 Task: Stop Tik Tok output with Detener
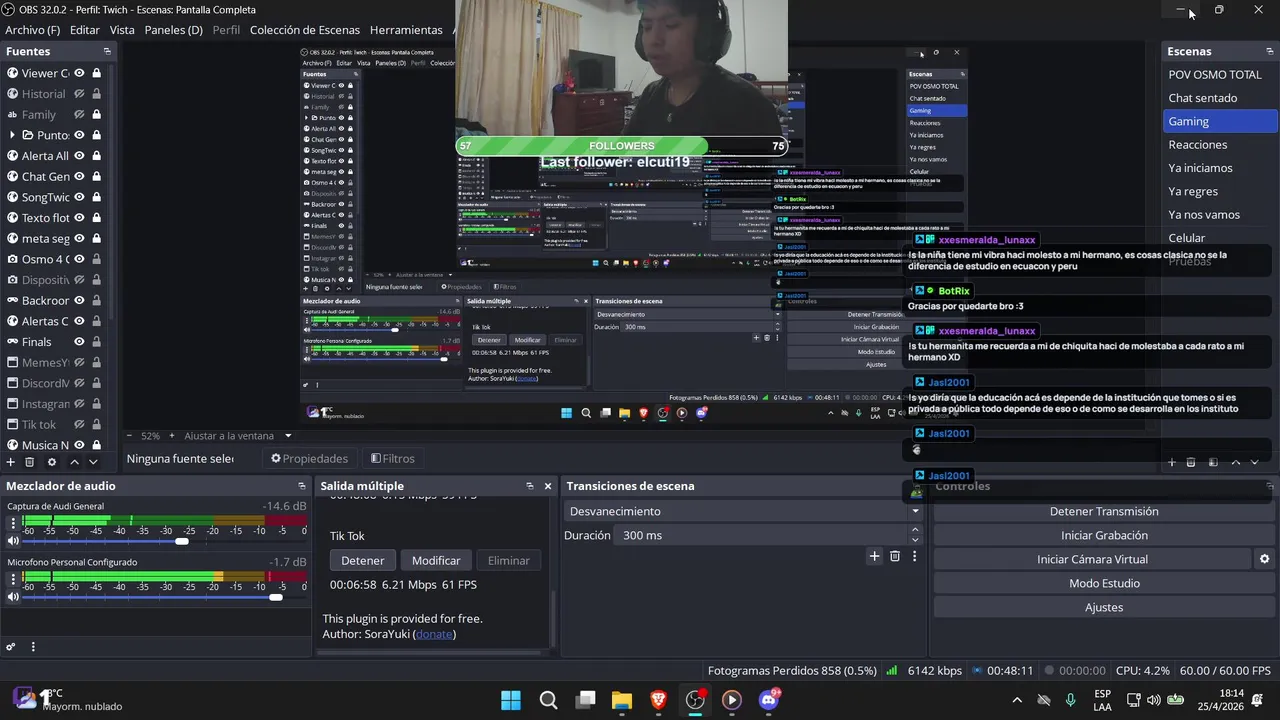[363, 560]
